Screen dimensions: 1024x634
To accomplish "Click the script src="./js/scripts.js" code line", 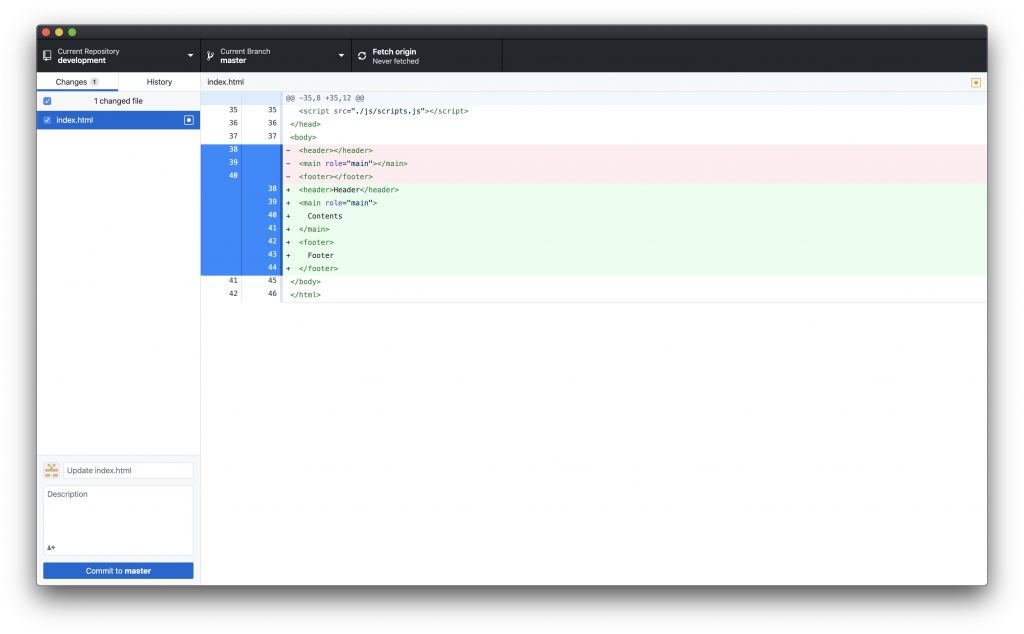I will tap(383, 111).
